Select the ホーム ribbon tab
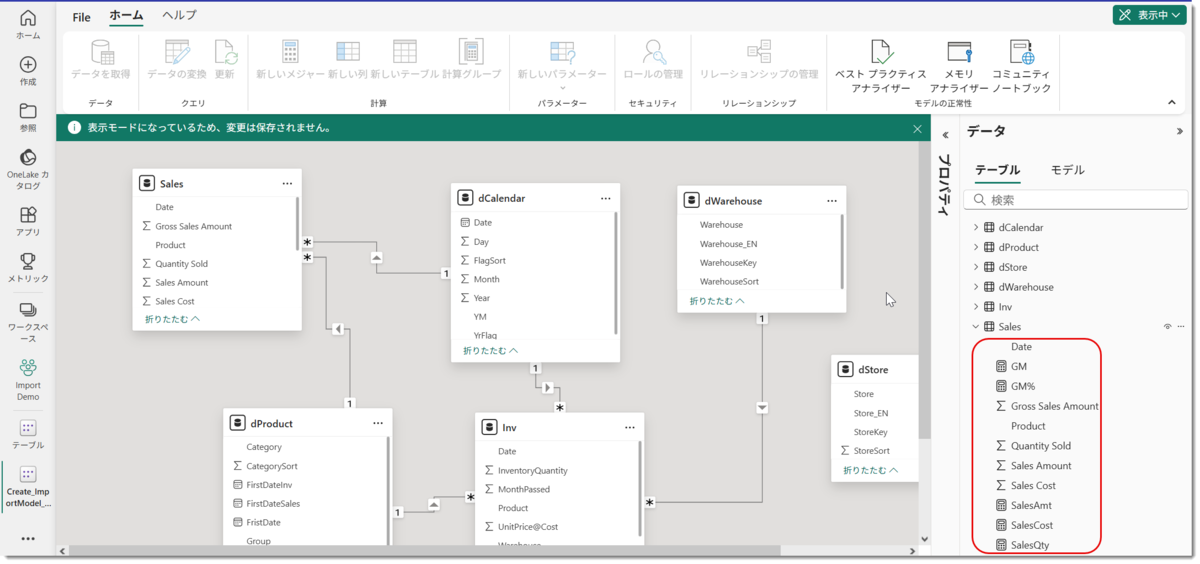The image size is (1200, 564). (126, 16)
